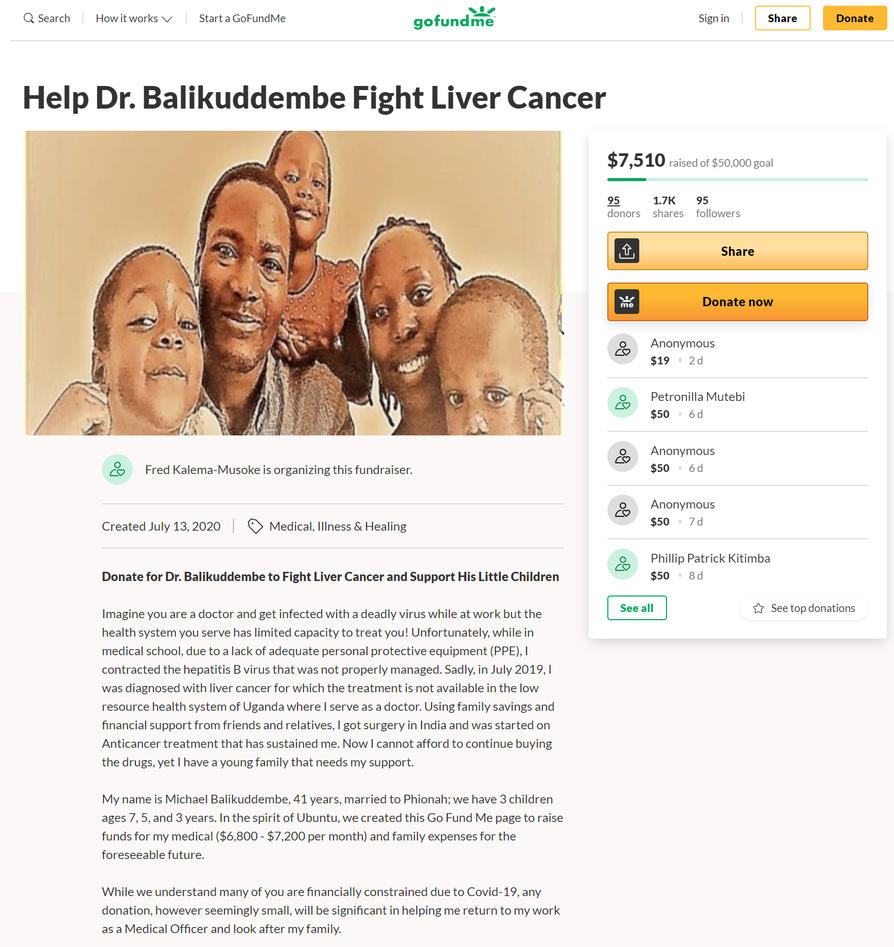
Task: Click Petronilla Mutebi's donor avatar
Action: click(622, 403)
